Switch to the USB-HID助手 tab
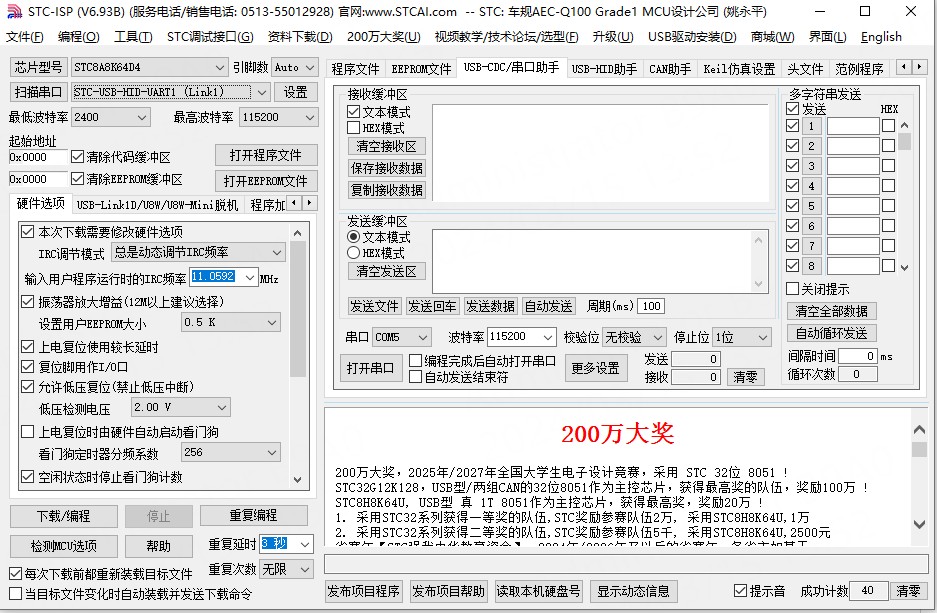 tap(604, 69)
